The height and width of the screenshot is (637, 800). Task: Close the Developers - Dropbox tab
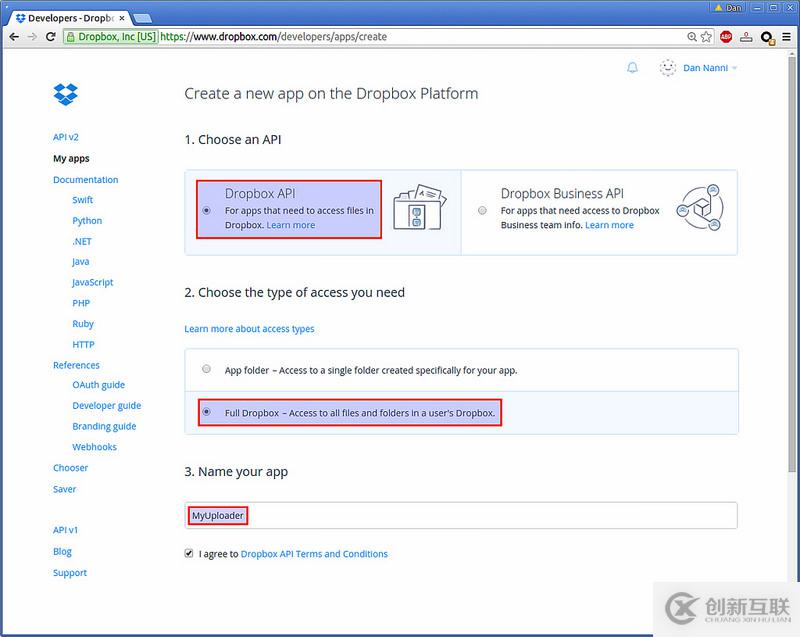(122, 18)
